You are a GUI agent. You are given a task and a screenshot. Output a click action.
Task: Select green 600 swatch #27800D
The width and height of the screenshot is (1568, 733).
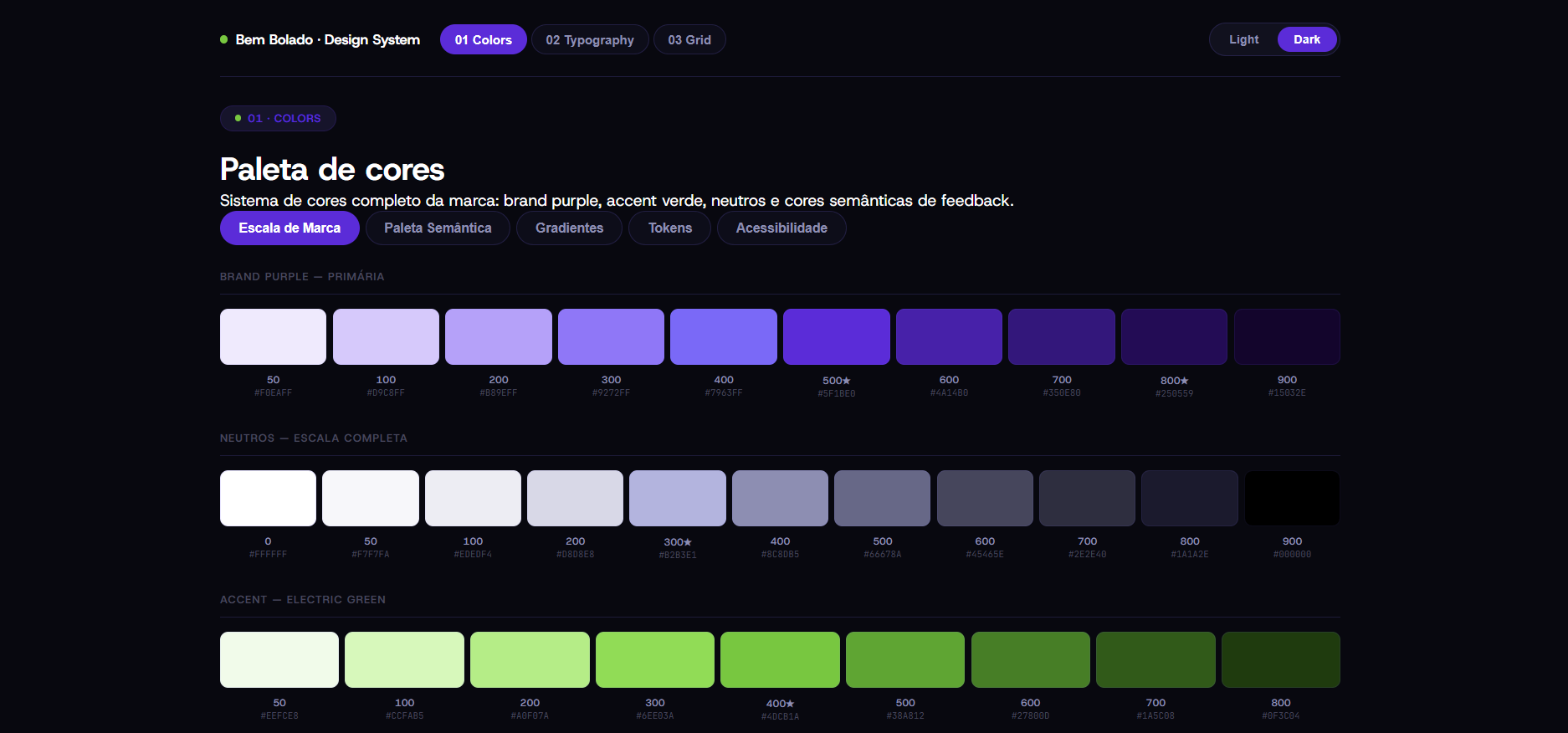(x=1031, y=659)
